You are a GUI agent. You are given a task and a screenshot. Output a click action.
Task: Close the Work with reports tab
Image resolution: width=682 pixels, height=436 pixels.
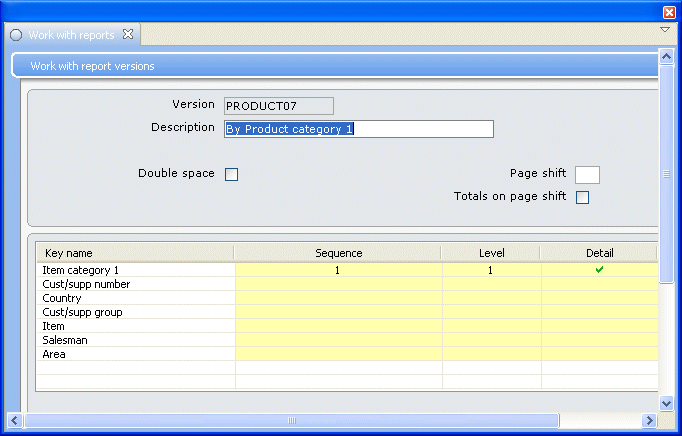click(127, 34)
